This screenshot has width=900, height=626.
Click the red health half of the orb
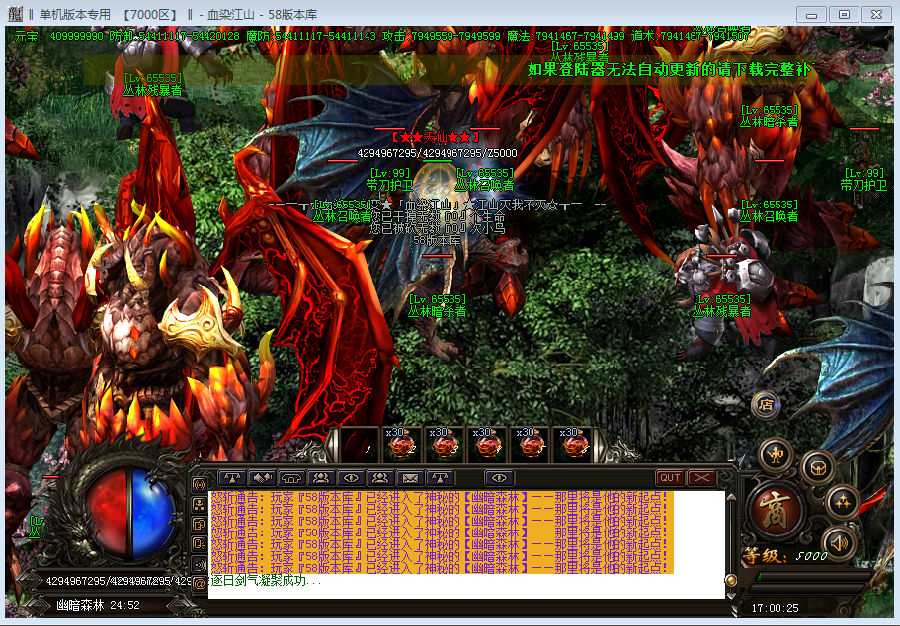tap(110, 512)
